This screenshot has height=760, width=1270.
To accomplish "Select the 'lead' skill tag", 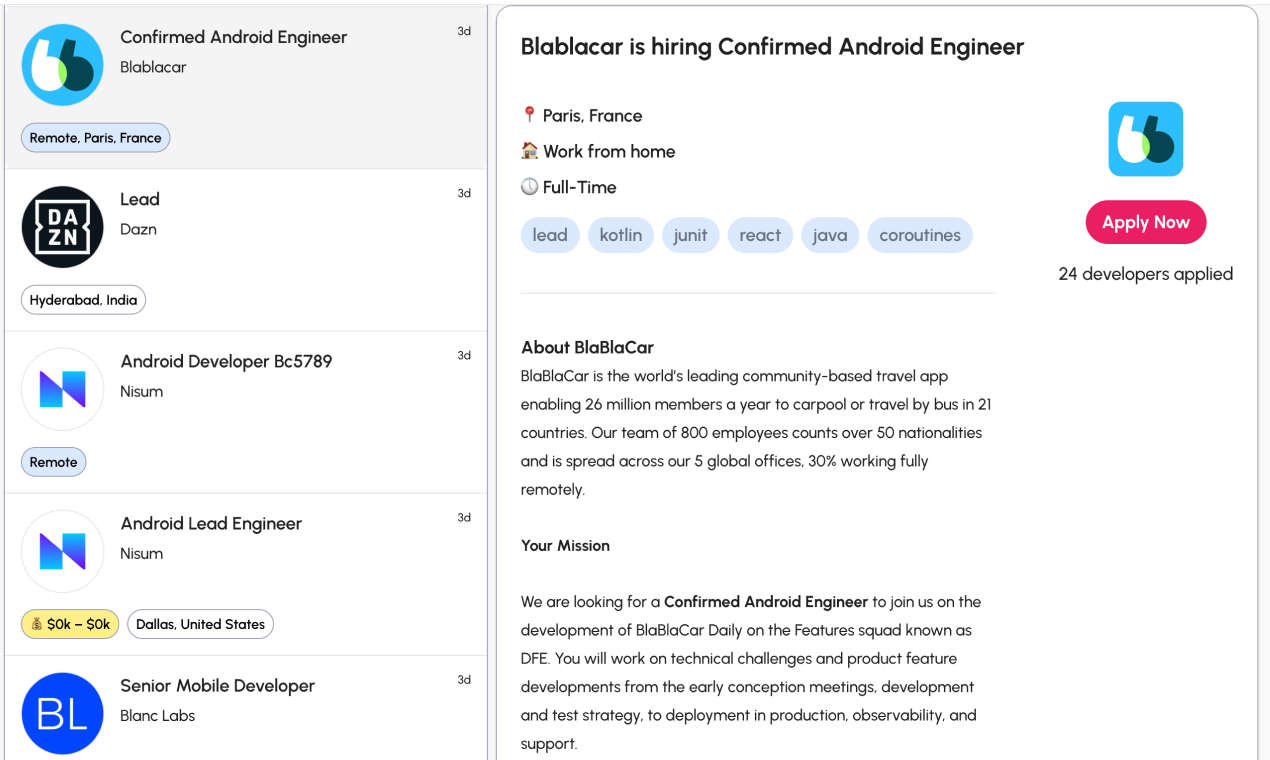I will (550, 235).
